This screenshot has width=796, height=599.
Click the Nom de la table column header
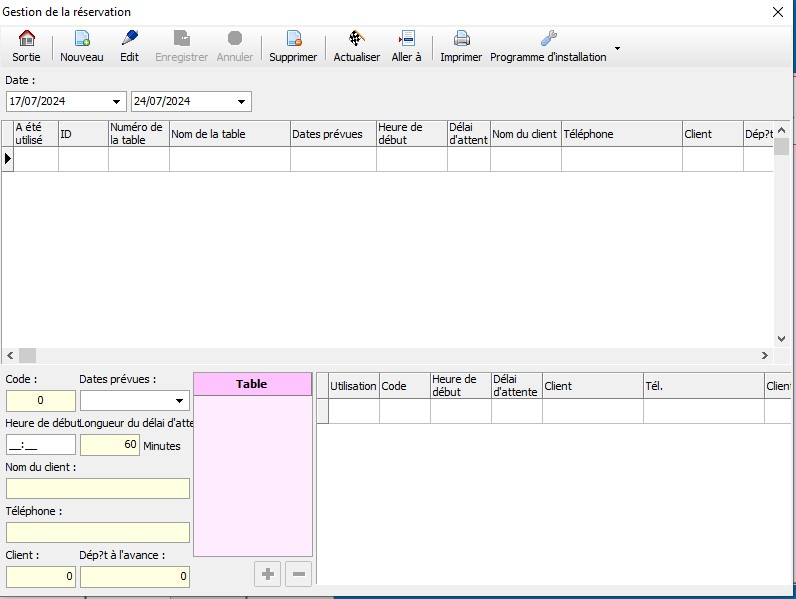coord(229,134)
